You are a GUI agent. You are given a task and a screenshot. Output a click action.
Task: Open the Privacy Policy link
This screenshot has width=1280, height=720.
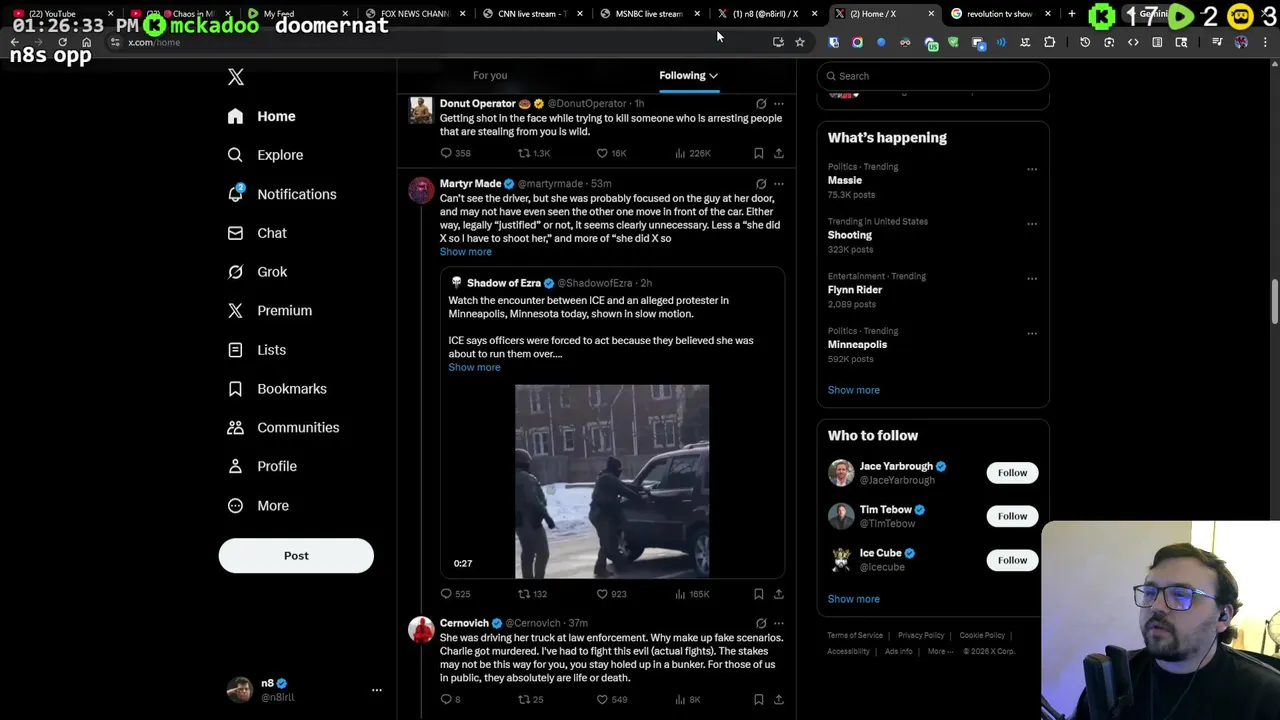coord(921,636)
